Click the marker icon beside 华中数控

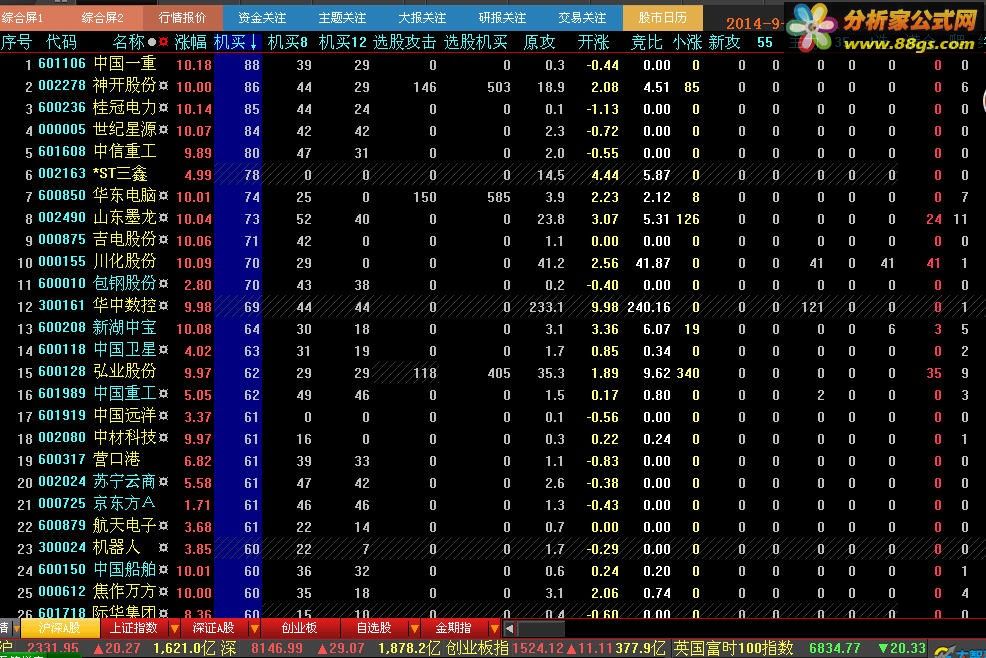coord(163,306)
